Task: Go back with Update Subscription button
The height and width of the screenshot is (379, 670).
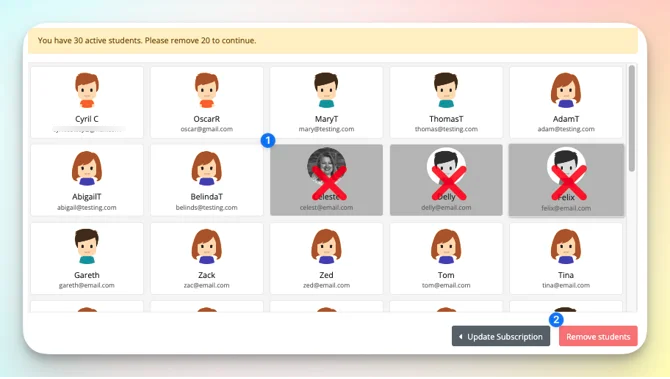Action: coord(501,336)
